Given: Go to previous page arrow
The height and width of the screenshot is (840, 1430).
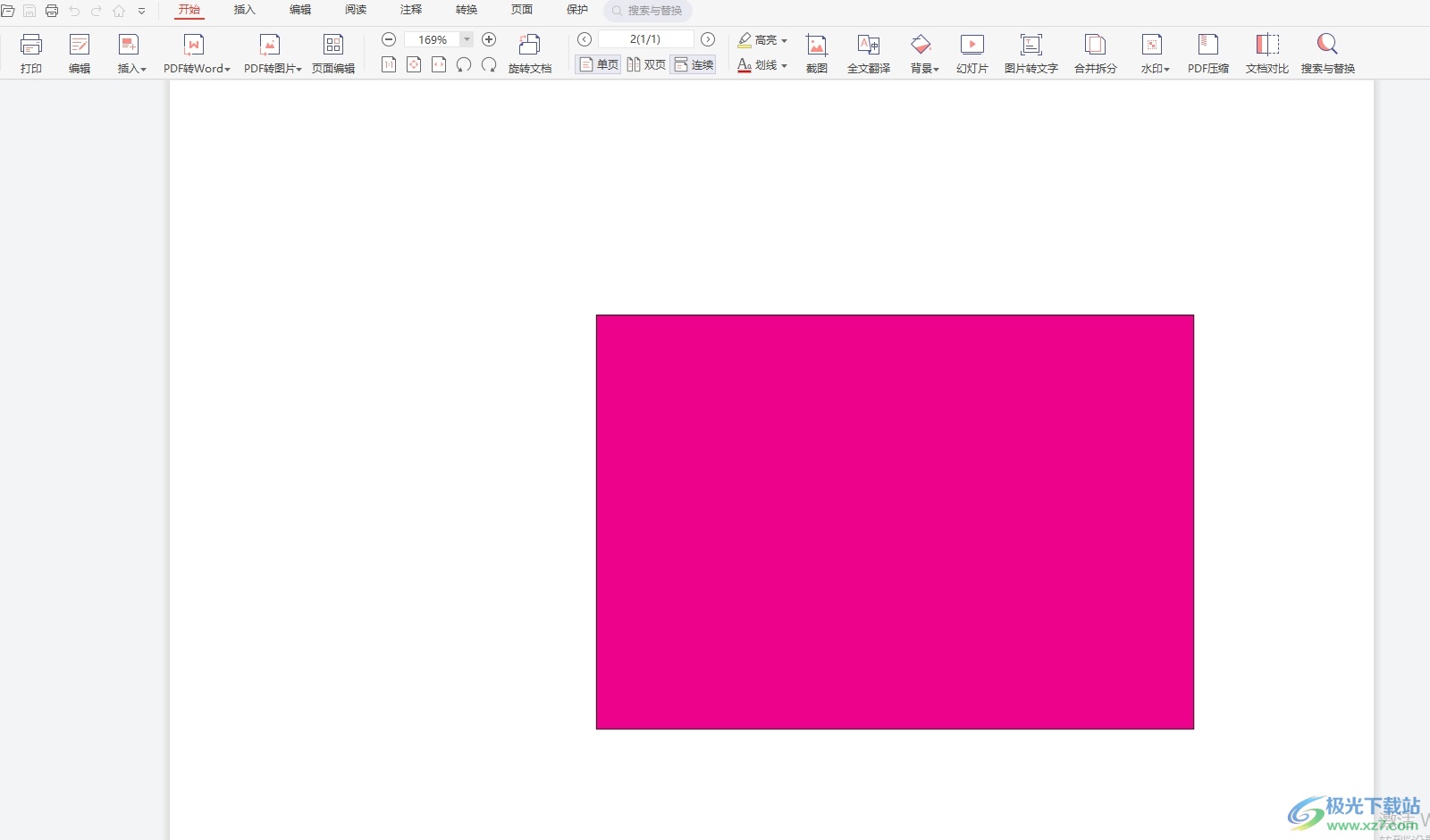Looking at the screenshot, I should click(585, 39).
